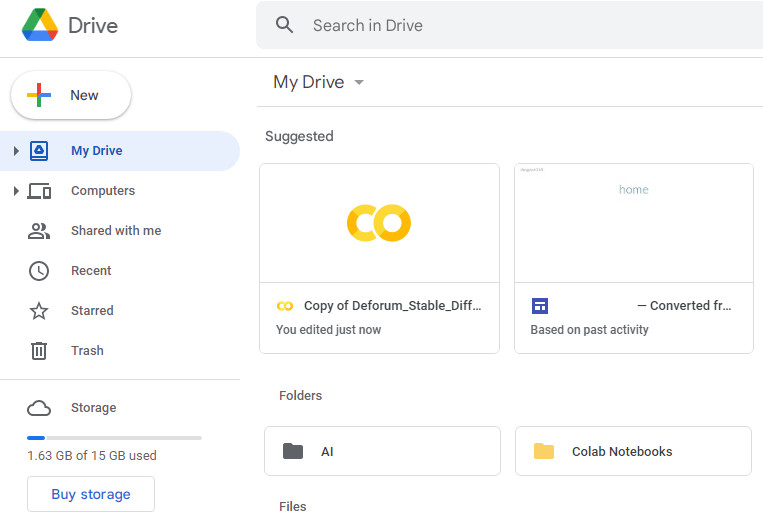Click the Folders section heading
Image resolution: width=763 pixels, height=517 pixels.
pyautogui.click(x=300, y=395)
